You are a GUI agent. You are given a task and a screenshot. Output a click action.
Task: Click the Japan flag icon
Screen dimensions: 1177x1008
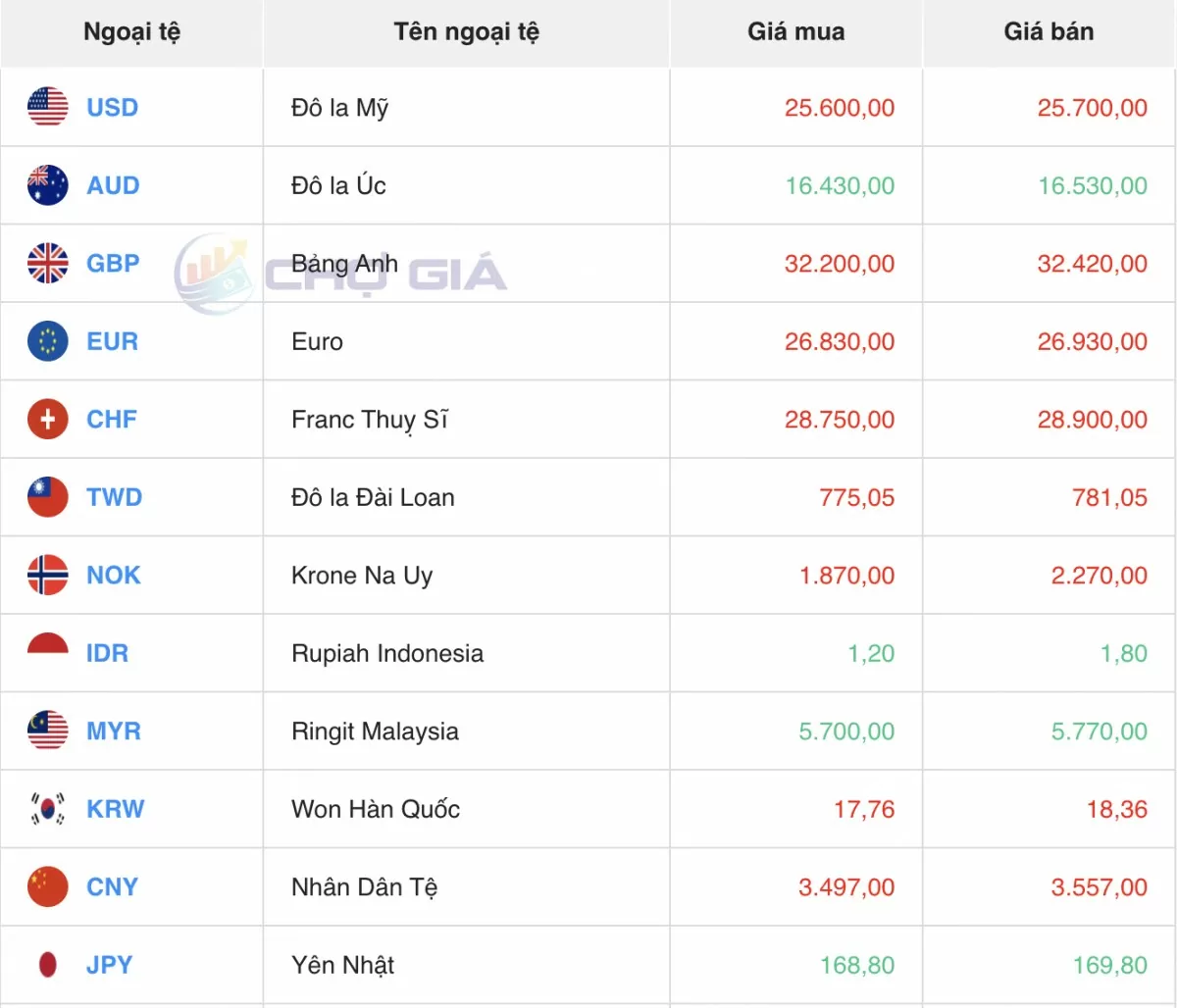[x=47, y=965]
